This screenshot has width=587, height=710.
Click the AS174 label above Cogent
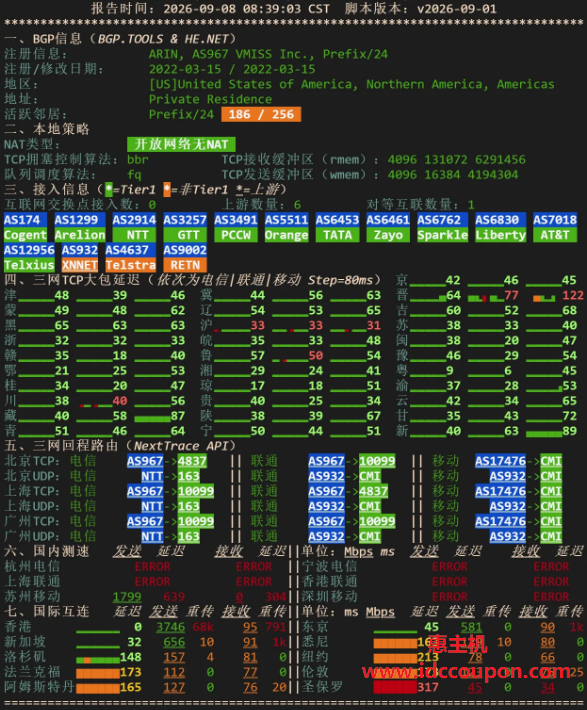pos(25,220)
